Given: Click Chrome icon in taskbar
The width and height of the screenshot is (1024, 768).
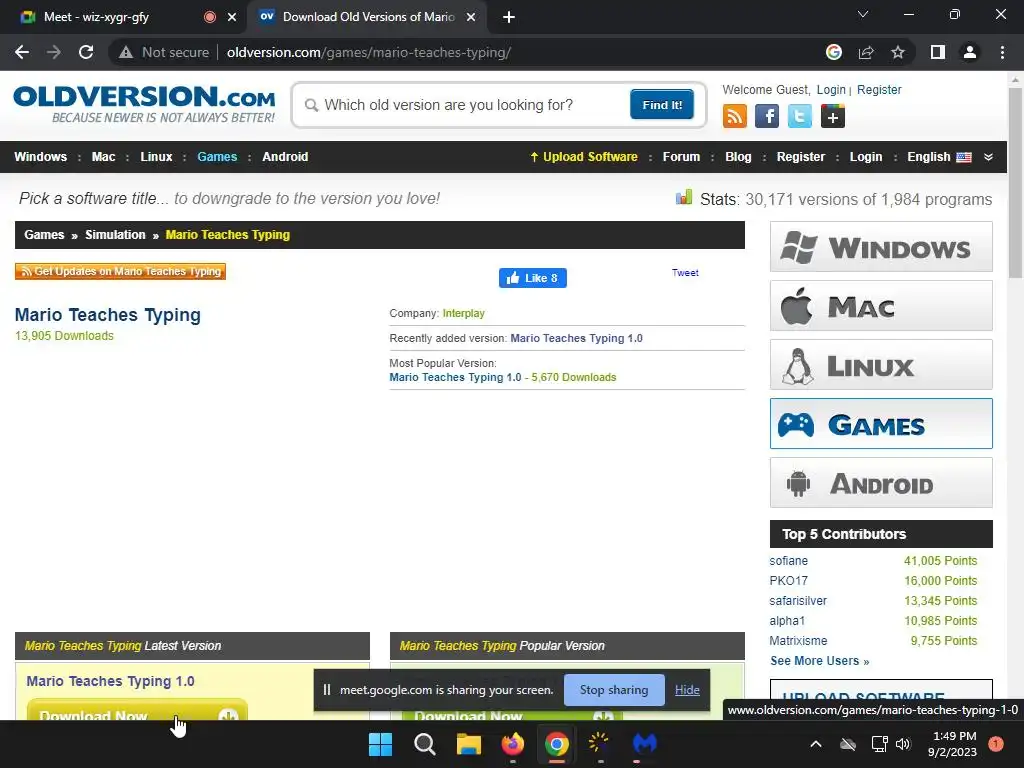Looking at the screenshot, I should point(557,744).
